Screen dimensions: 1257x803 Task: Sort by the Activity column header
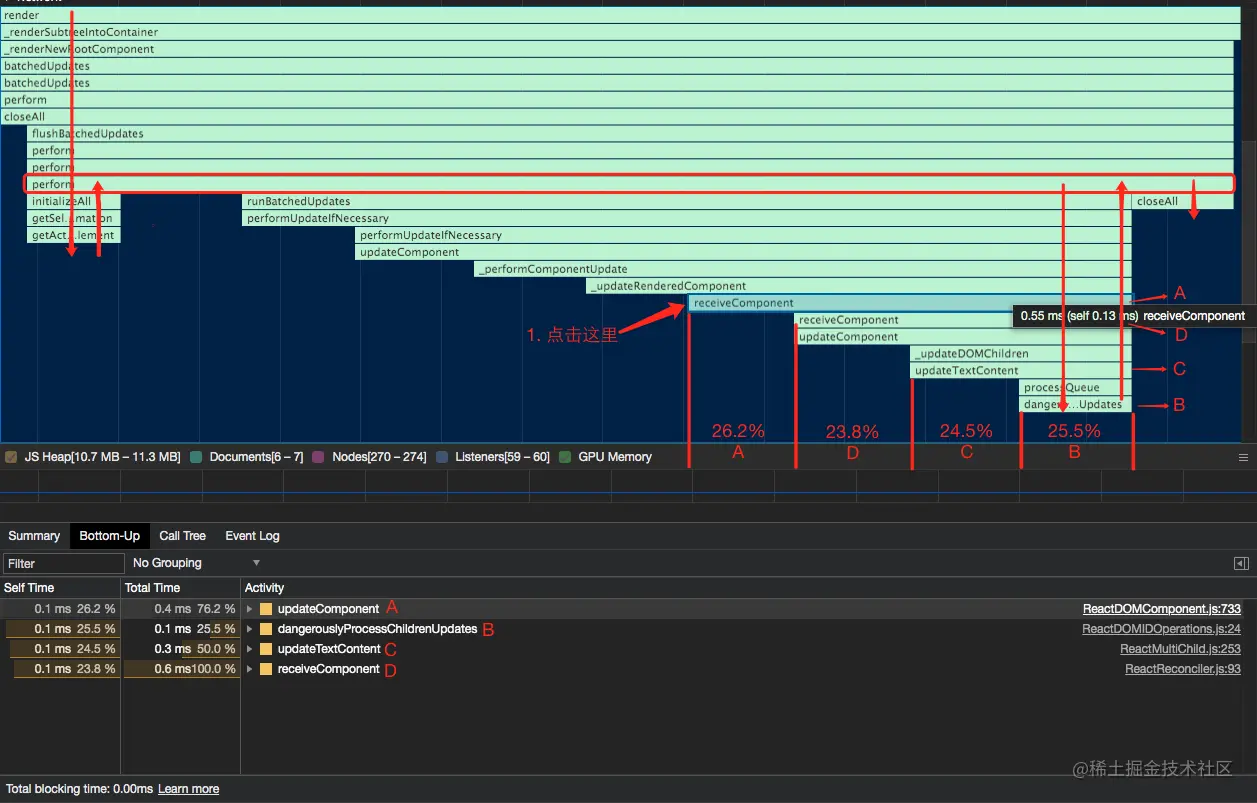point(748,588)
